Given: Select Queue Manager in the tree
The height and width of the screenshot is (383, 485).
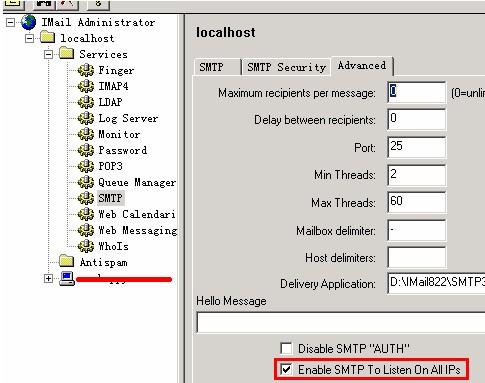Looking at the screenshot, I should (x=137, y=182).
